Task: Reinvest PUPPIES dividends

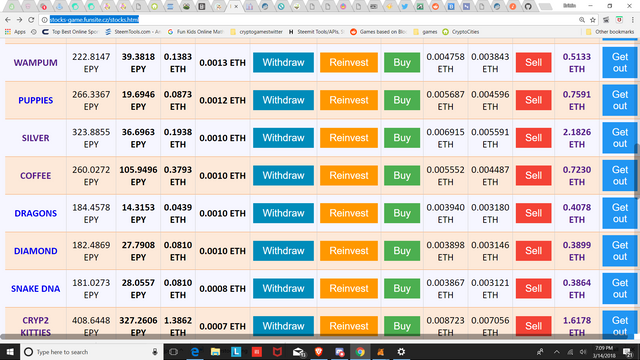Action: click(x=349, y=100)
